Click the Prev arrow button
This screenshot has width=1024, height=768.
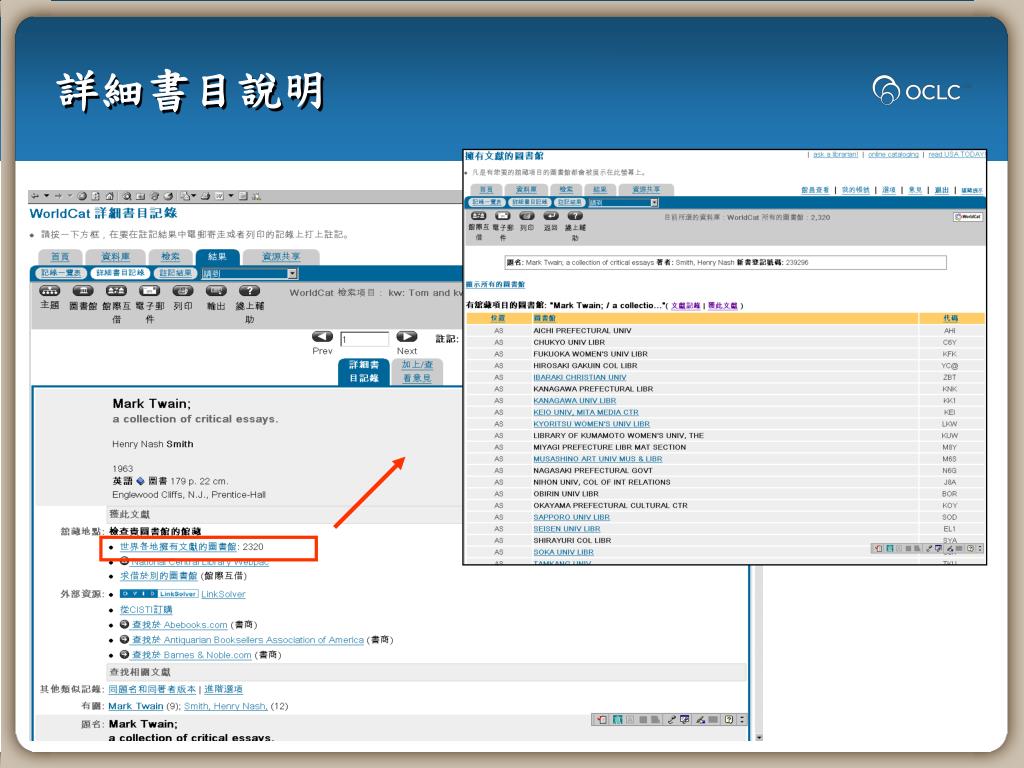click(322, 336)
